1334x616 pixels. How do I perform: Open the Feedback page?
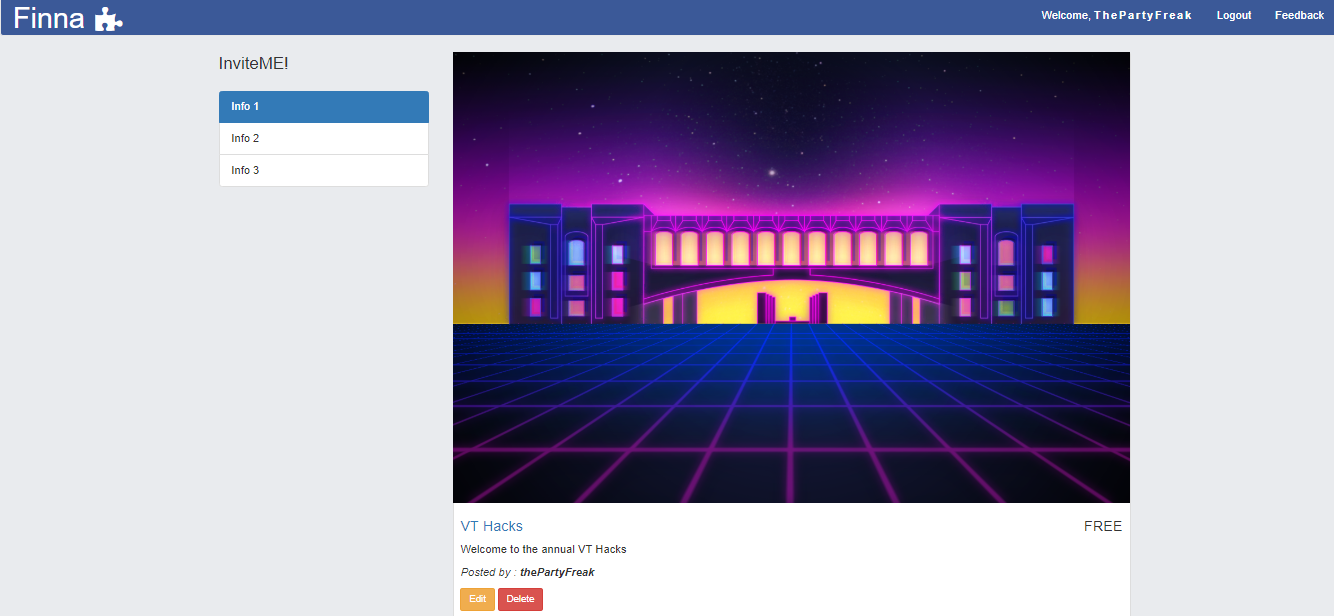click(x=1299, y=15)
